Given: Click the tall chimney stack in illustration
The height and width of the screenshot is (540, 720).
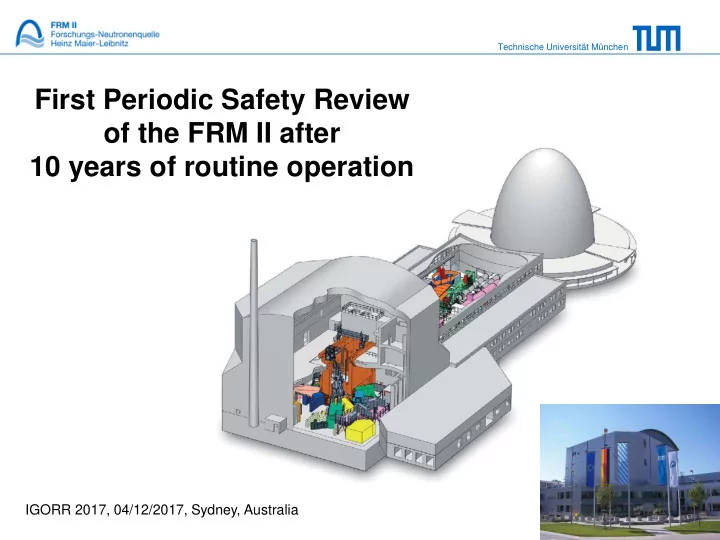Looking at the screenshot, I should click(x=253, y=333).
